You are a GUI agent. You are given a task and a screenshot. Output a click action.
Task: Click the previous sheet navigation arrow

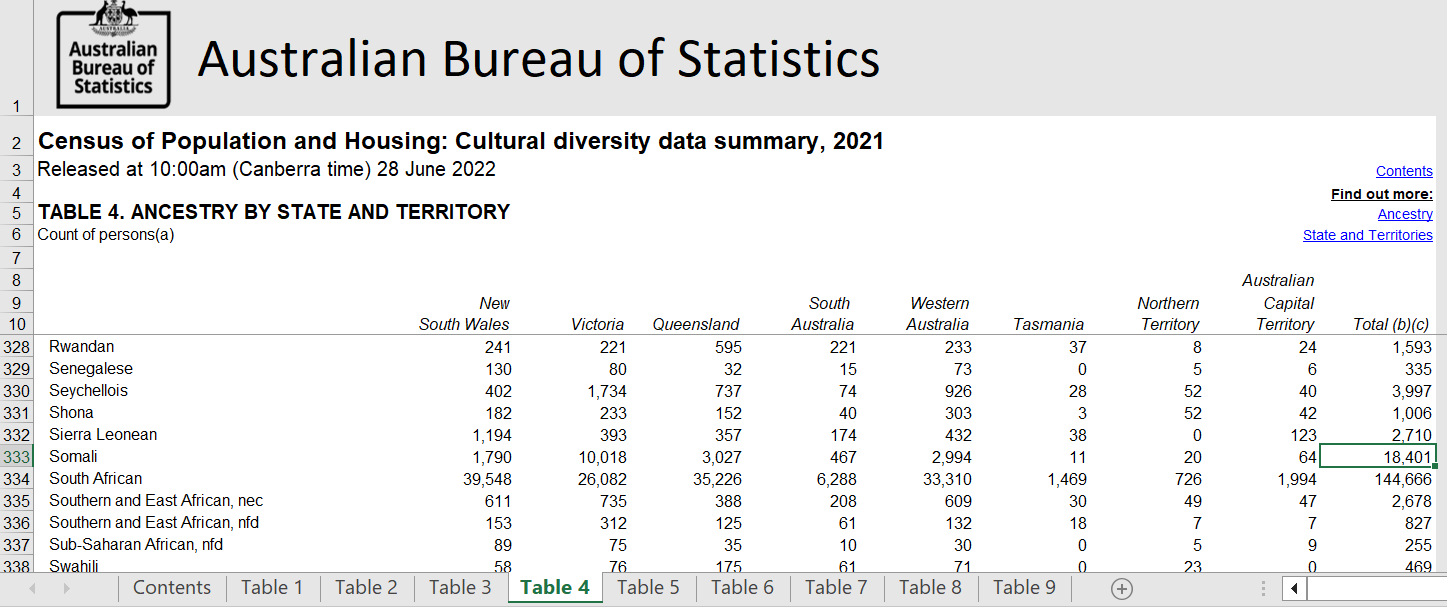33,589
